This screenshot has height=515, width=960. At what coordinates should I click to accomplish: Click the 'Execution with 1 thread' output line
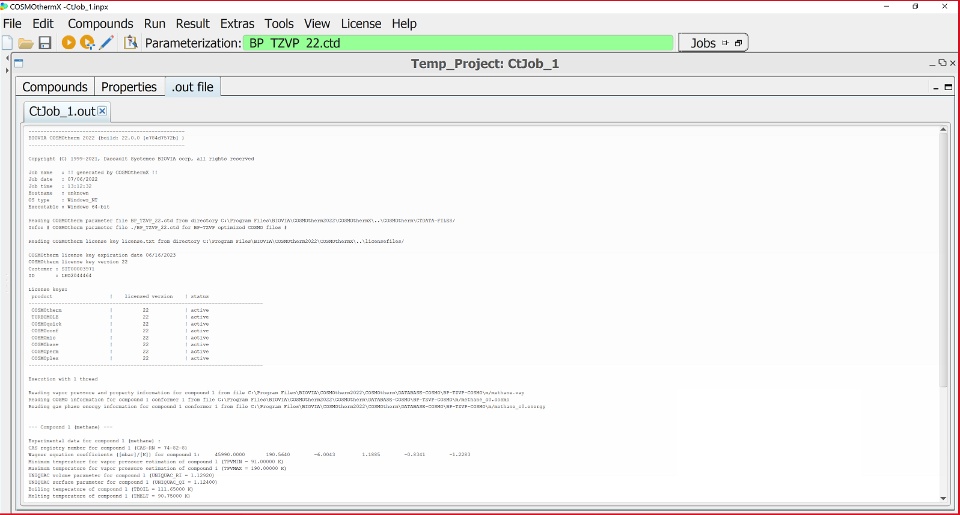[x=63, y=379]
